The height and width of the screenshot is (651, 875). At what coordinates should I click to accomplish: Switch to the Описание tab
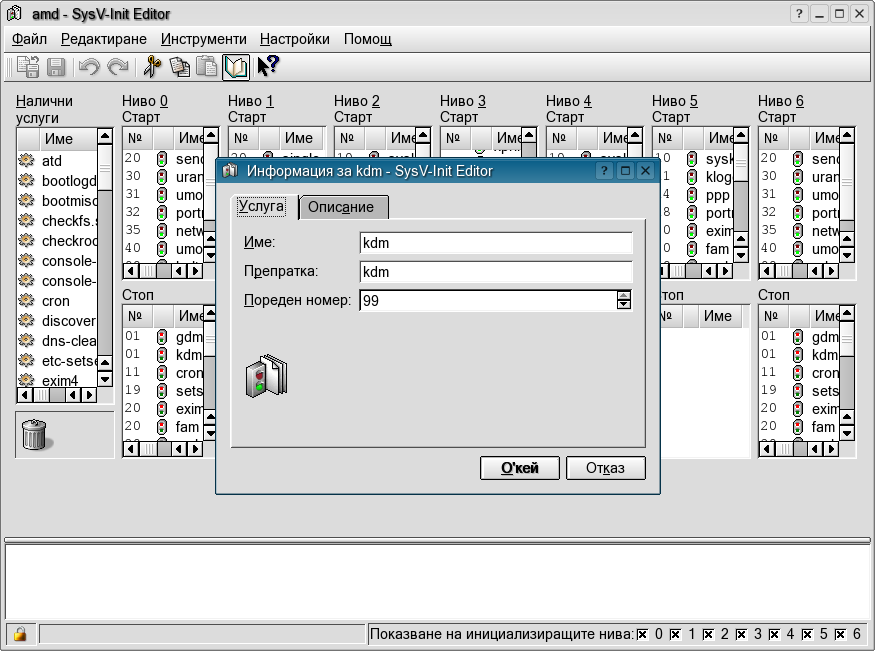[341, 207]
